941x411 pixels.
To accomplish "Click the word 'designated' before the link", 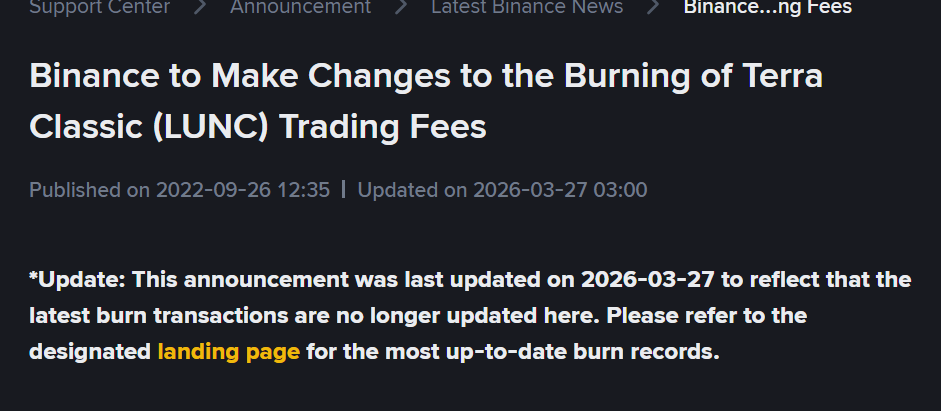I will 90,353.
